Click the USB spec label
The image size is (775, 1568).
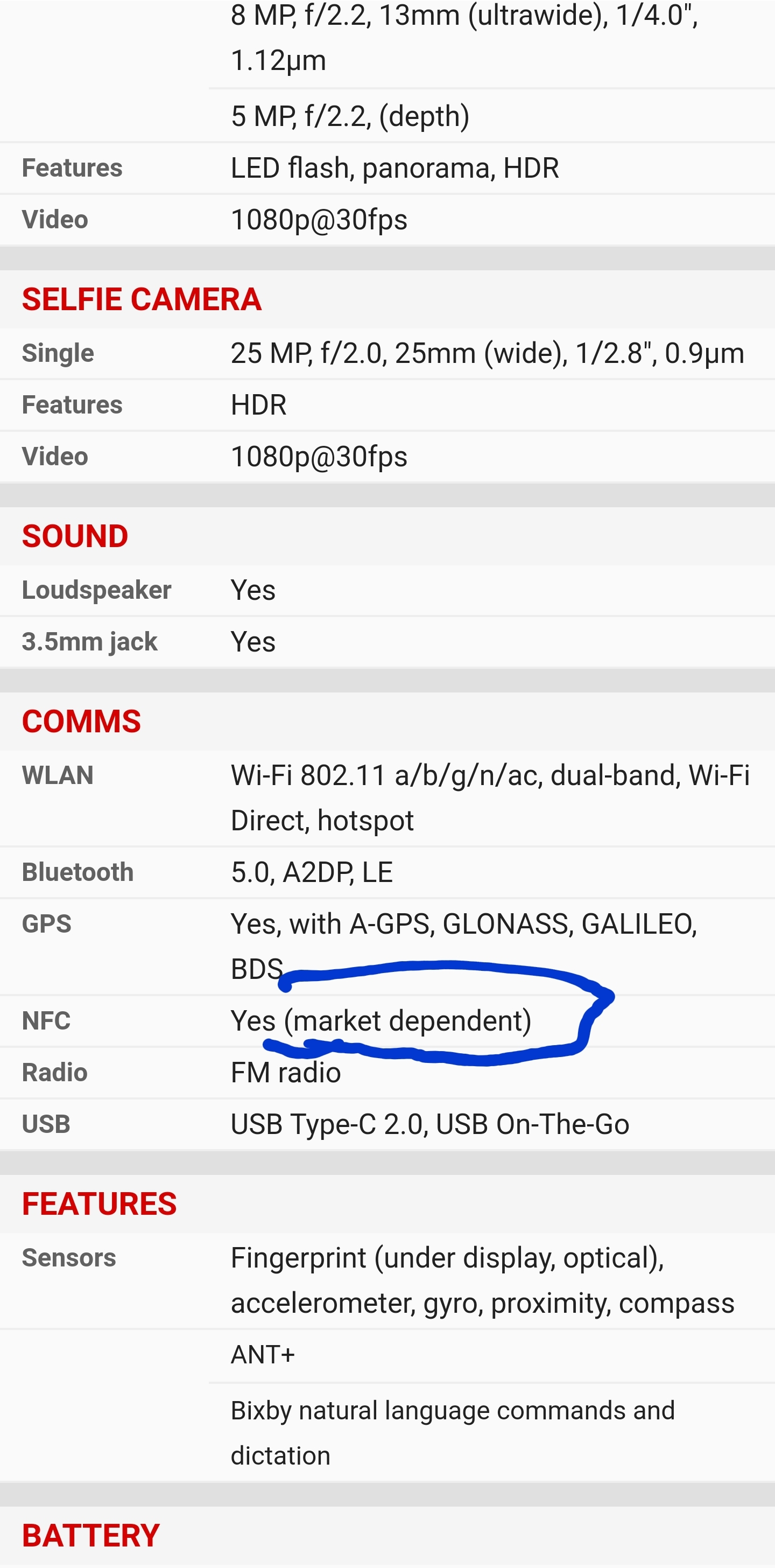click(x=46, y=1124)
